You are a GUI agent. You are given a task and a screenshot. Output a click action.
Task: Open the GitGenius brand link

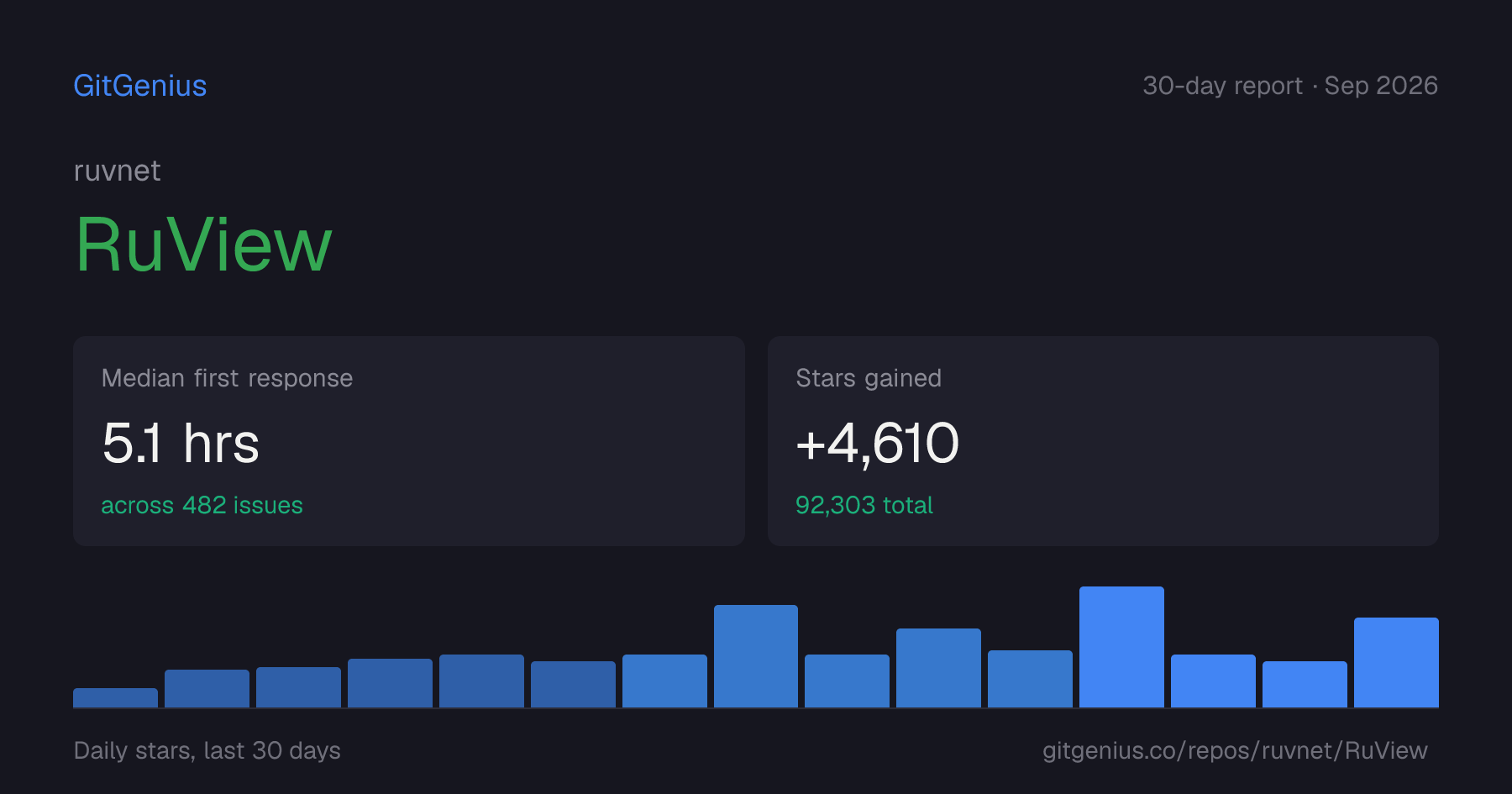click(x=140, y=86)
